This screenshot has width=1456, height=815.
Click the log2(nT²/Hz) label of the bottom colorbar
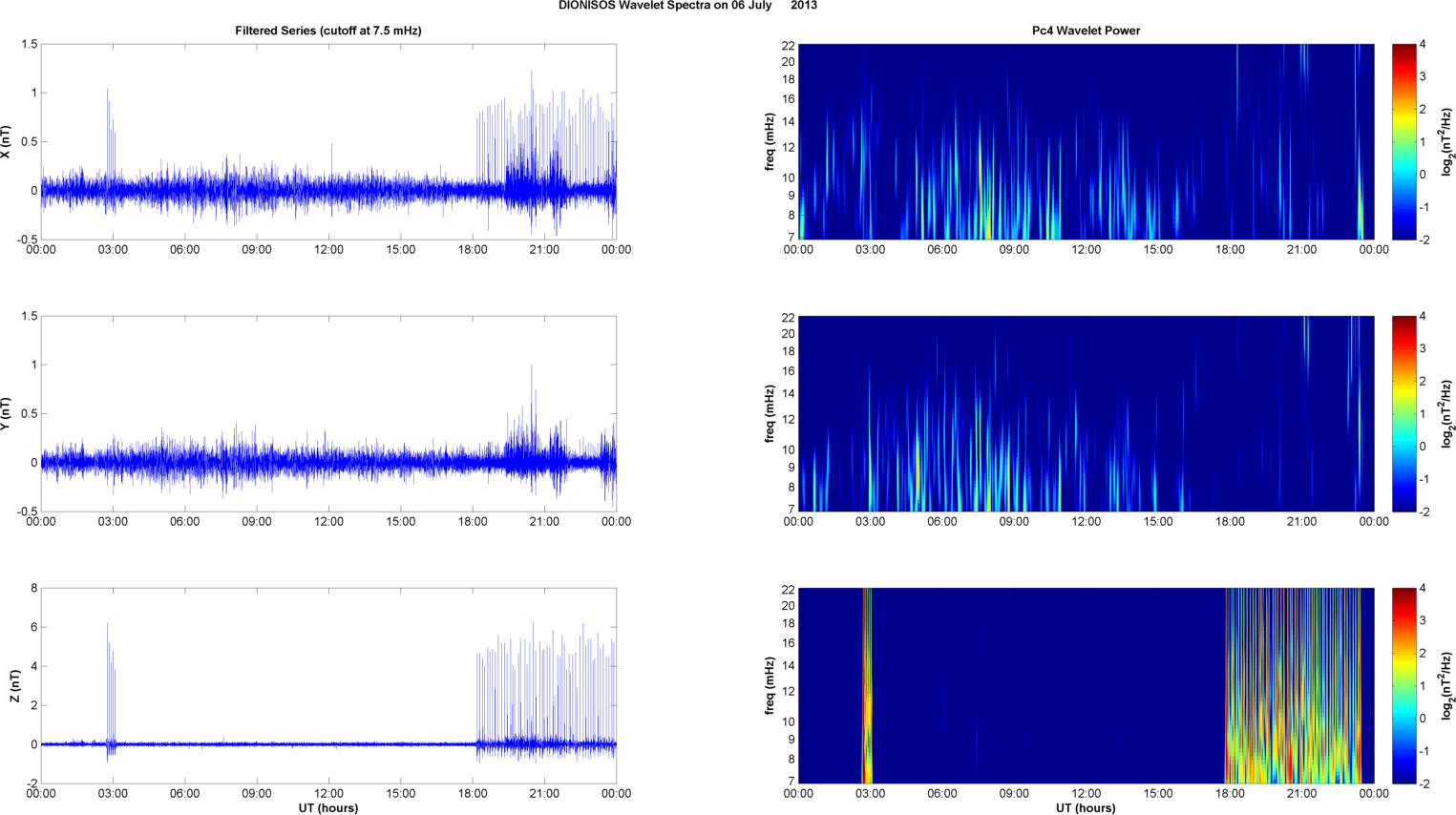[1447, 686]
